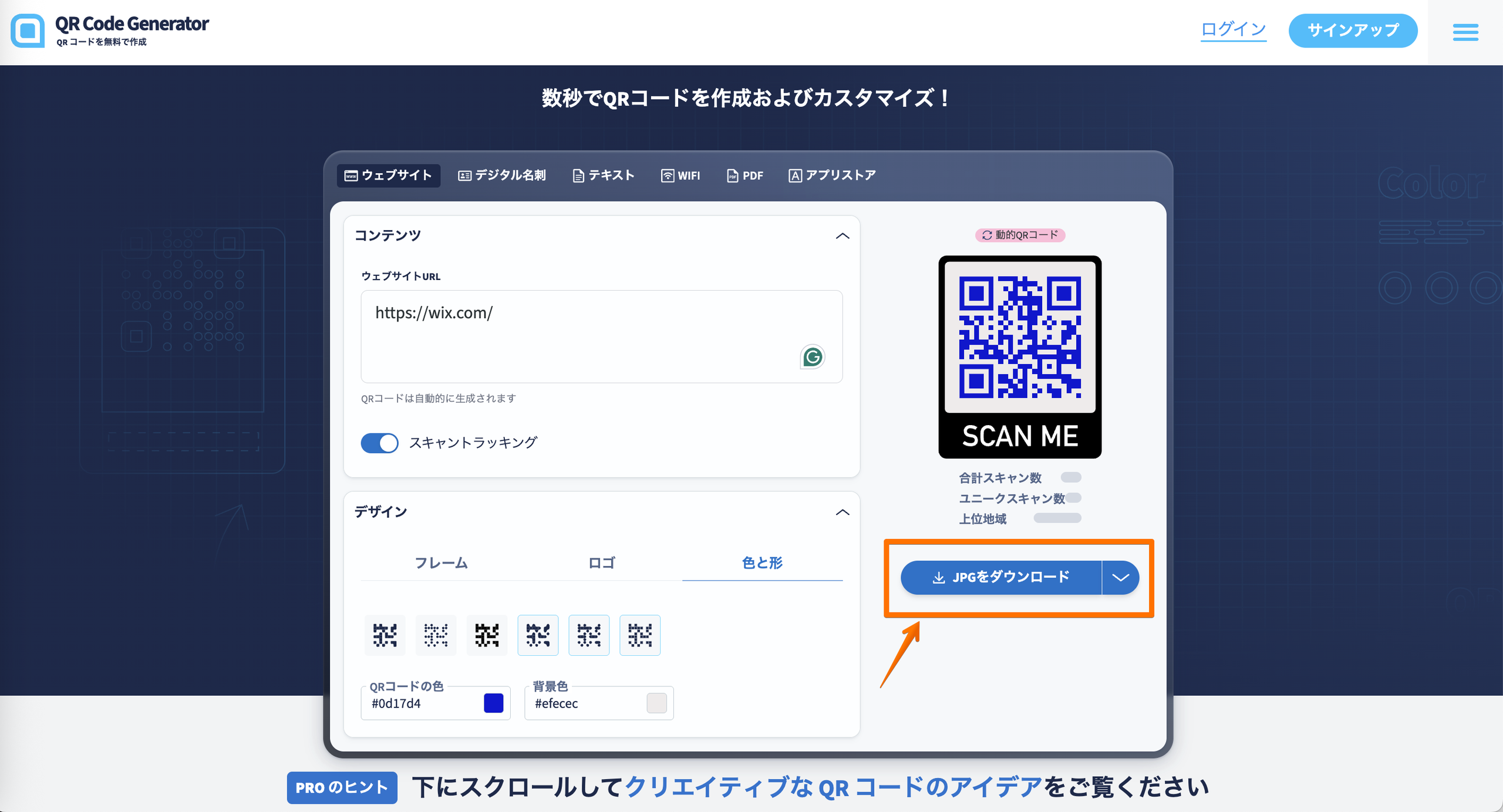Toggle スキャントラッキング switch off
The image size is (1503, 812).
(379, 443)
